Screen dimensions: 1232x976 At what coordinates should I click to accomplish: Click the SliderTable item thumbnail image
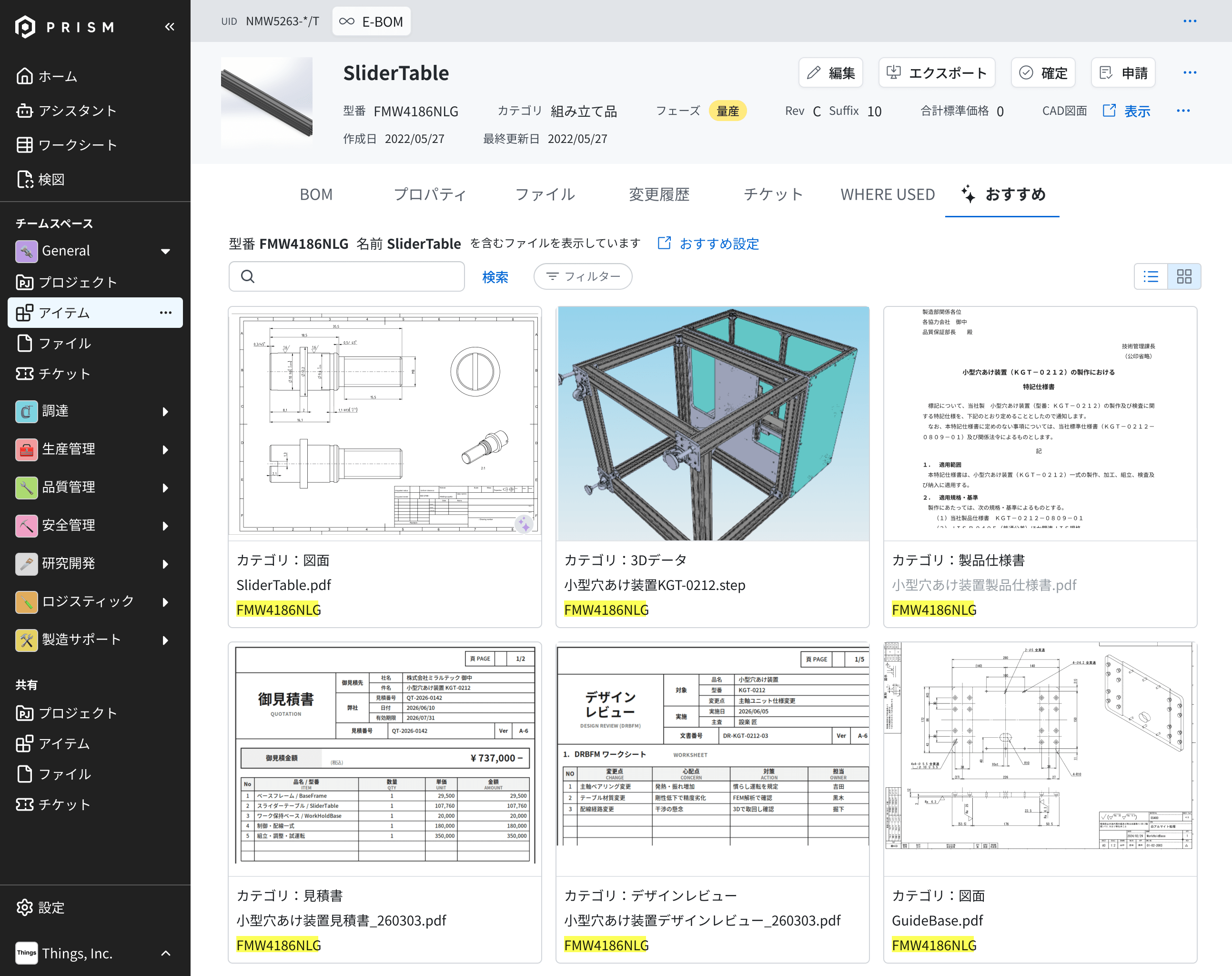point(267,103)
